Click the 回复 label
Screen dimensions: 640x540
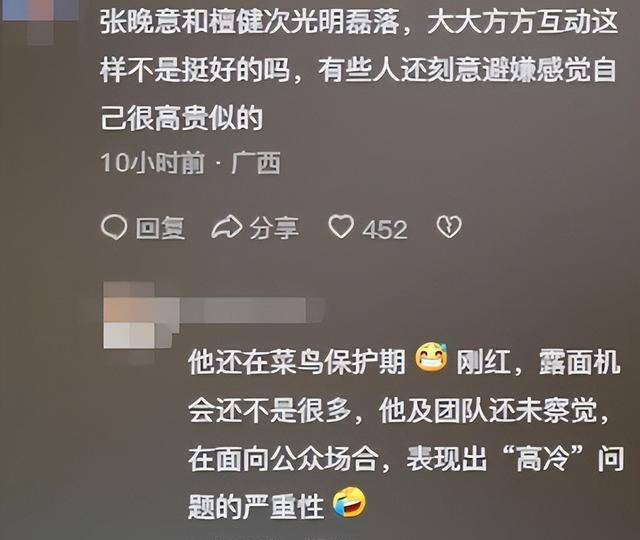coord(160,227)
